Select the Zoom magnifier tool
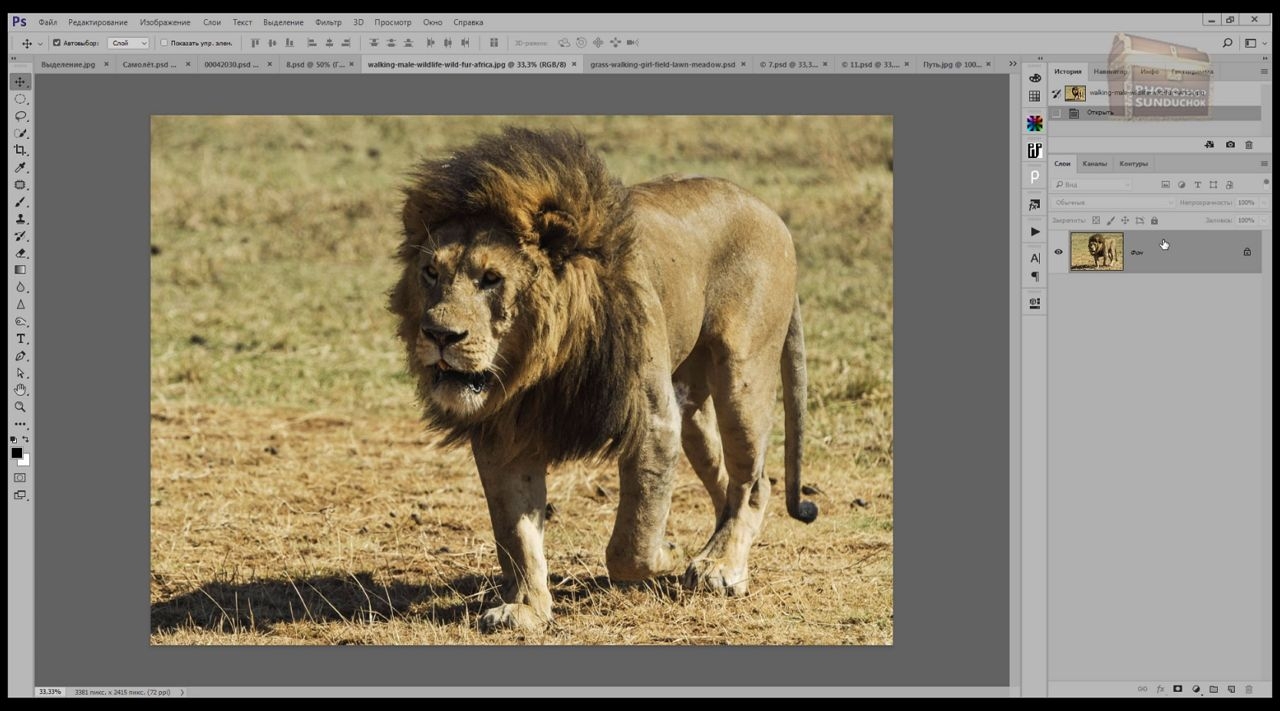Viewport: 1280px width, 711px height. [x=20, y=407]
